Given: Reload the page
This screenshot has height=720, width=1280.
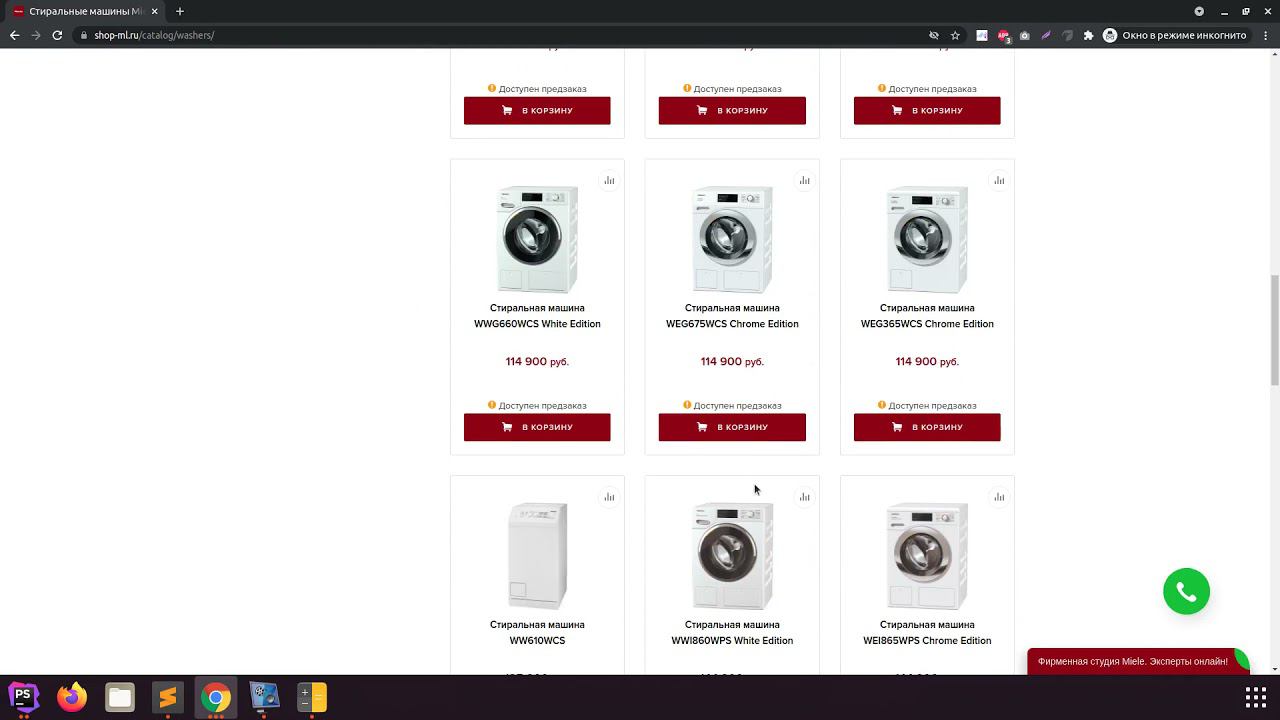Looking at the screenshot, I should [57, 35].
